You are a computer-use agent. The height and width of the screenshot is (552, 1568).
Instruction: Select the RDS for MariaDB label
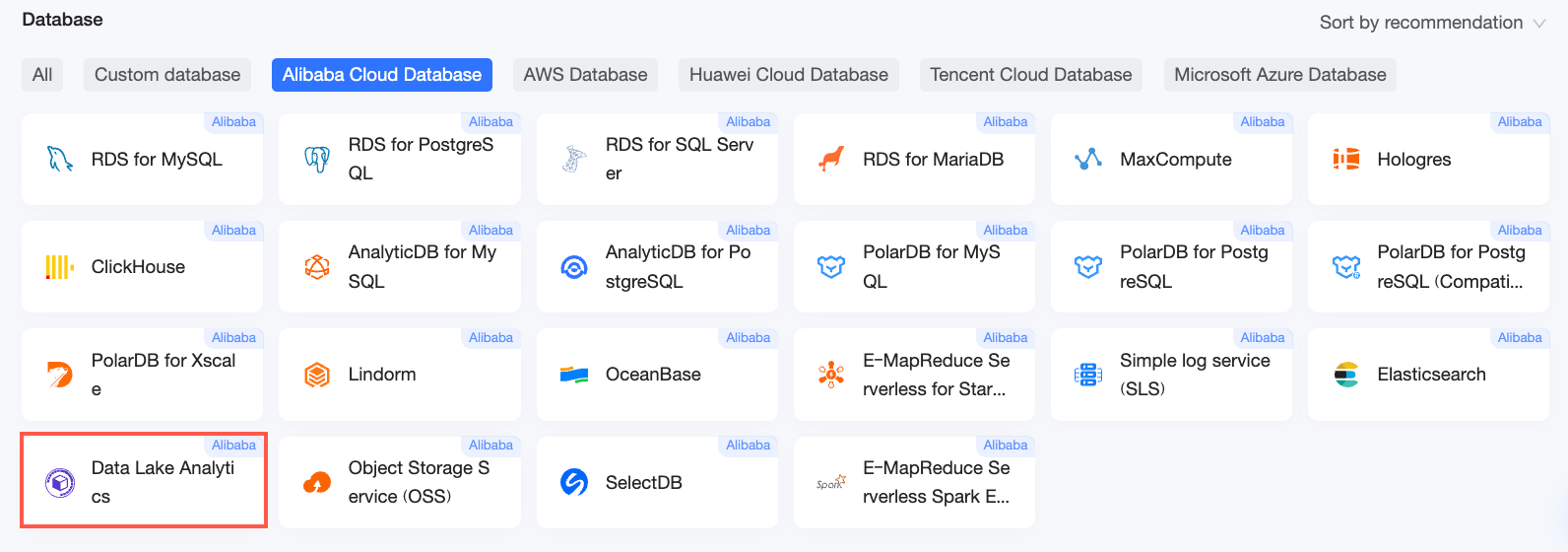[x=934, y=159]
